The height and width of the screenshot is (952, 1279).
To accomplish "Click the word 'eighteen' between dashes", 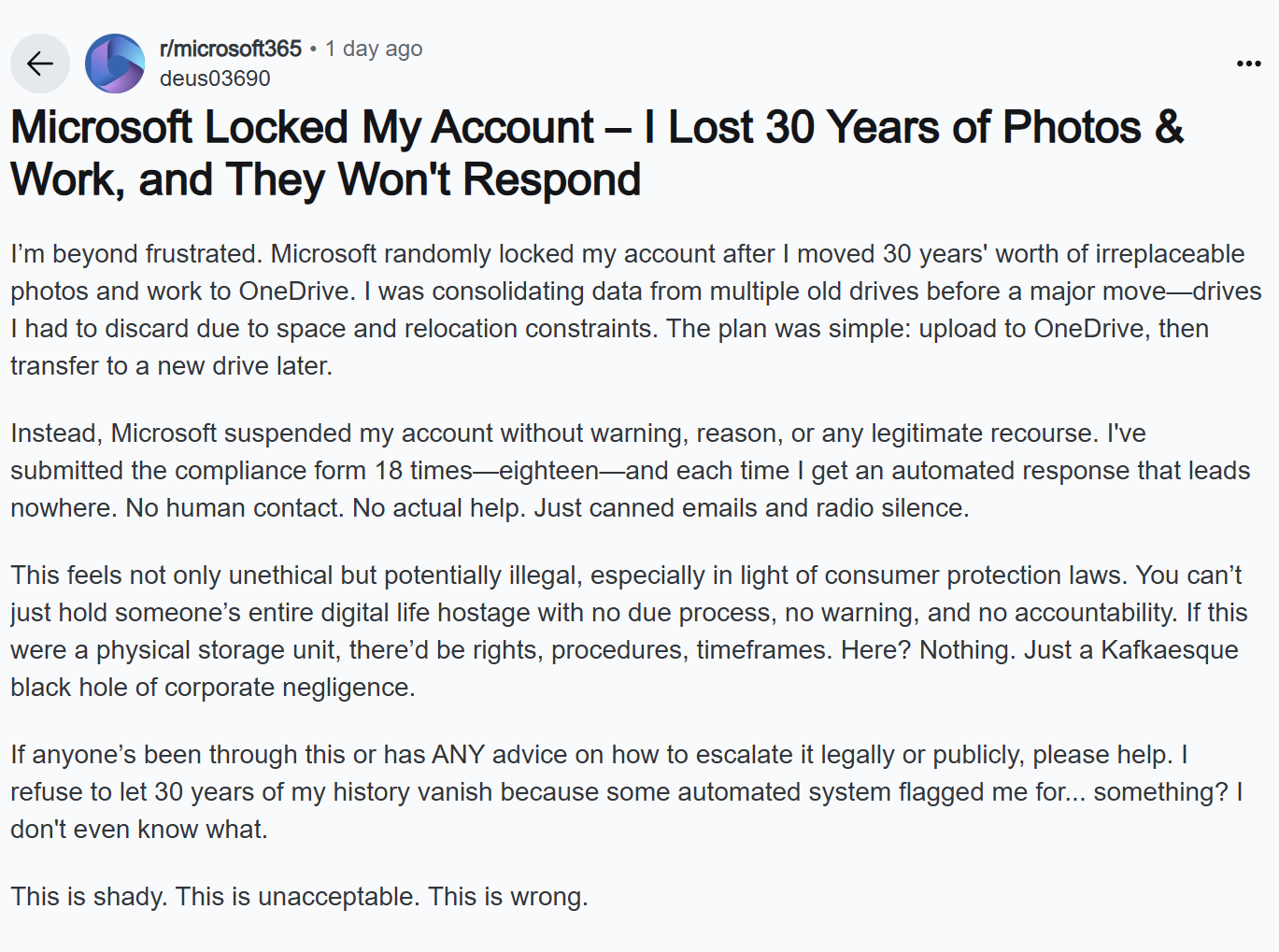I will (x=549, y=471).
